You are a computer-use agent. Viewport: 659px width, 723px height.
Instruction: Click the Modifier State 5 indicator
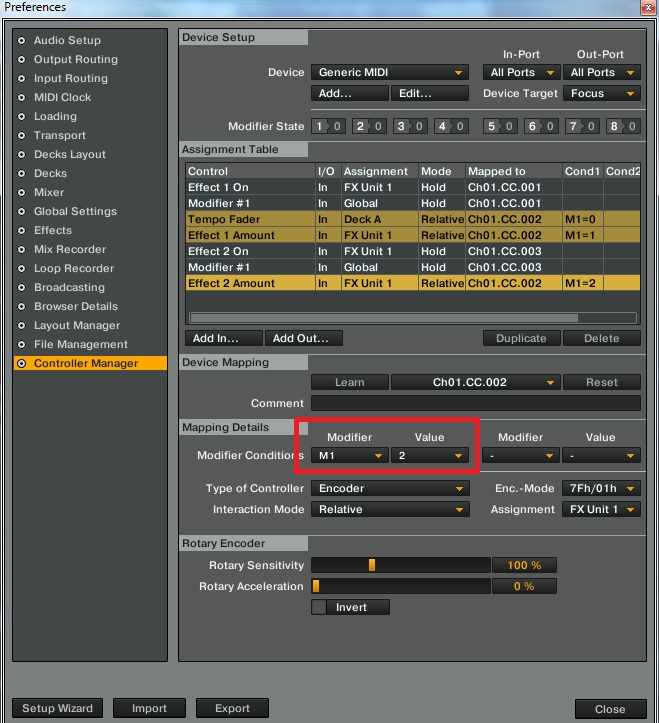coord(500,126)
